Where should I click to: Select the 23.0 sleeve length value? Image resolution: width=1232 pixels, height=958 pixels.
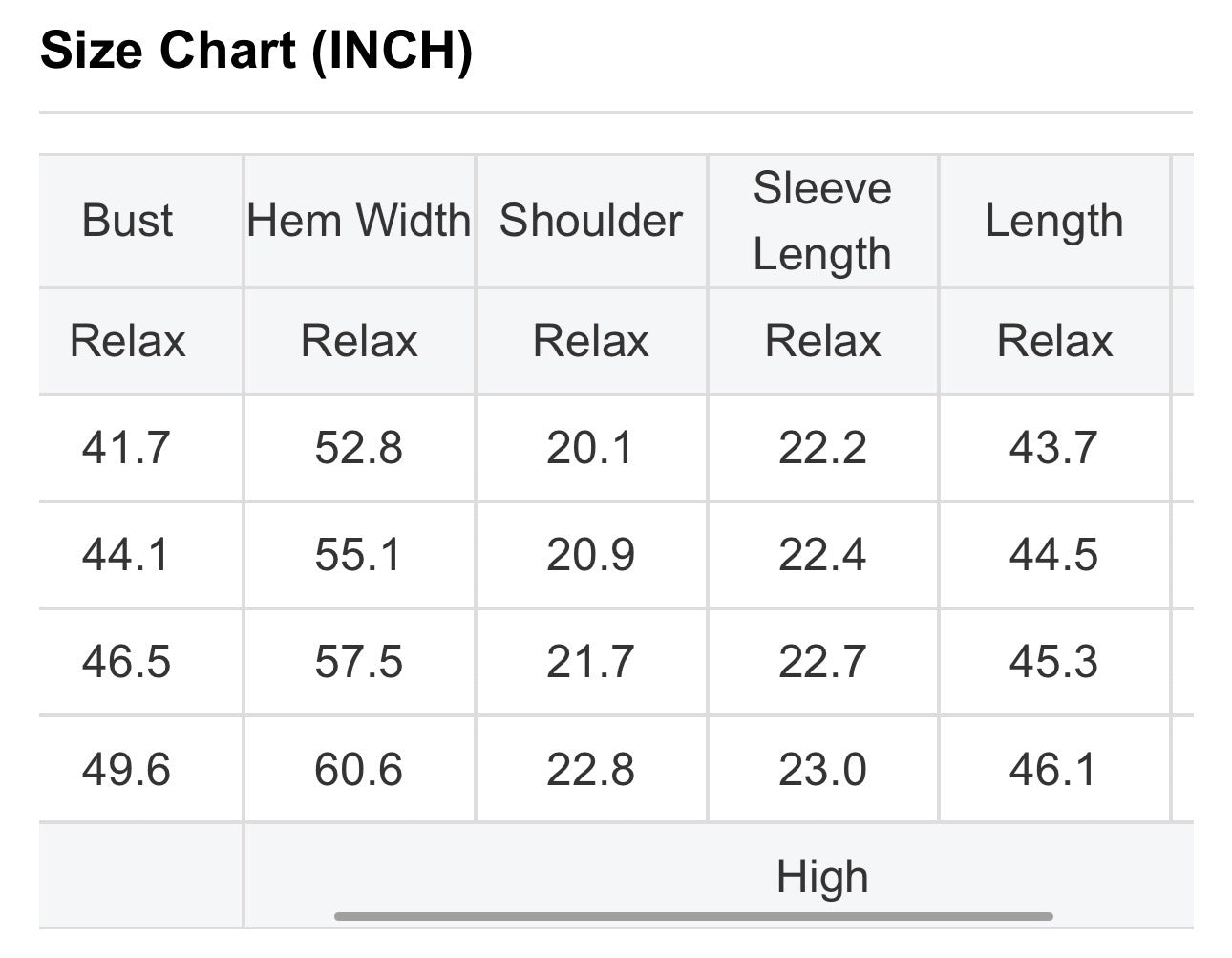pyautogui.click(x=822, y=770)
